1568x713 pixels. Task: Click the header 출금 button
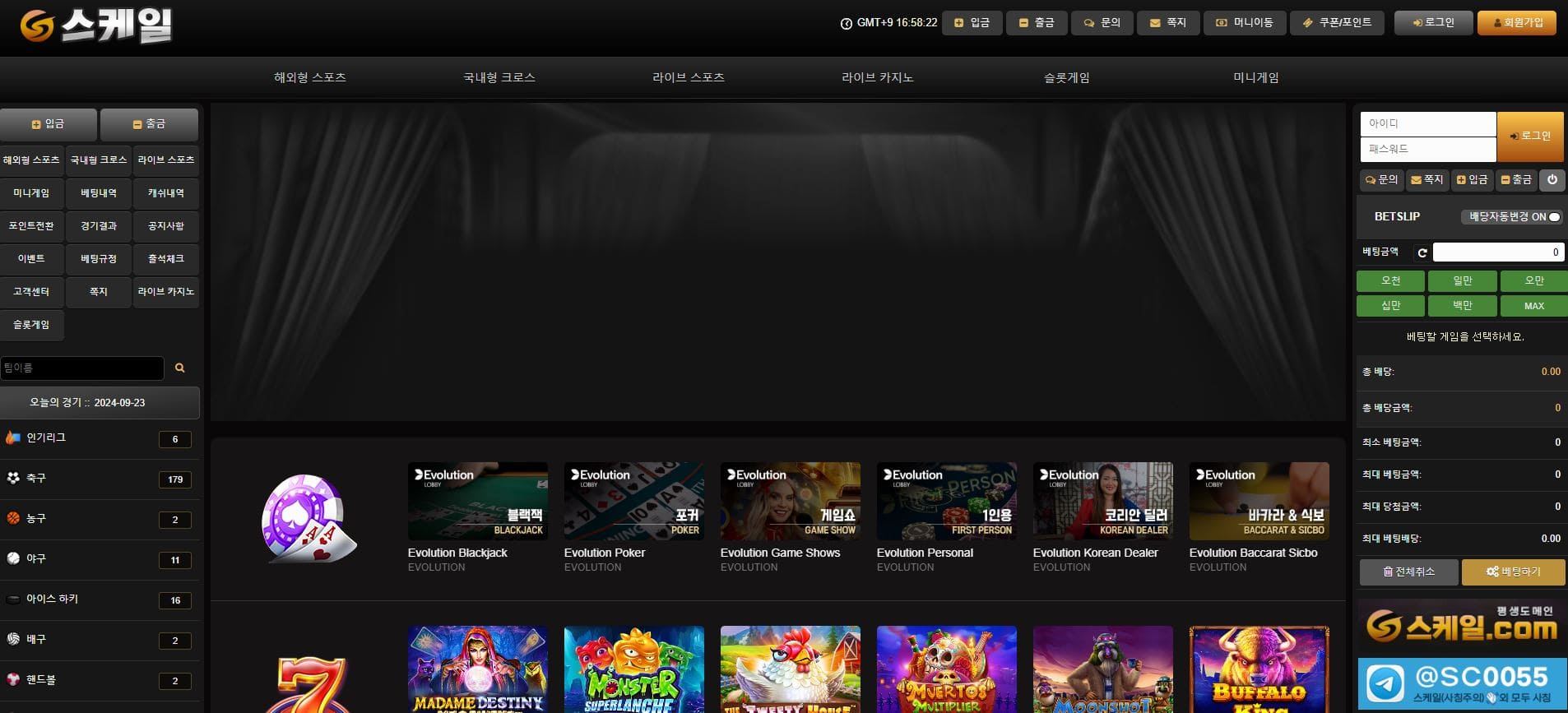coord(1037,23)
